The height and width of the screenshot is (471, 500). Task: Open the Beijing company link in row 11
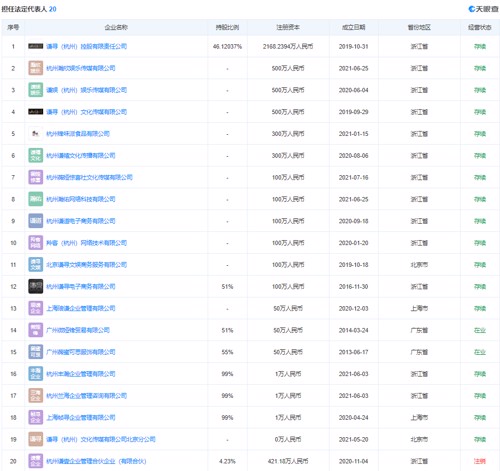click(87, 265)
